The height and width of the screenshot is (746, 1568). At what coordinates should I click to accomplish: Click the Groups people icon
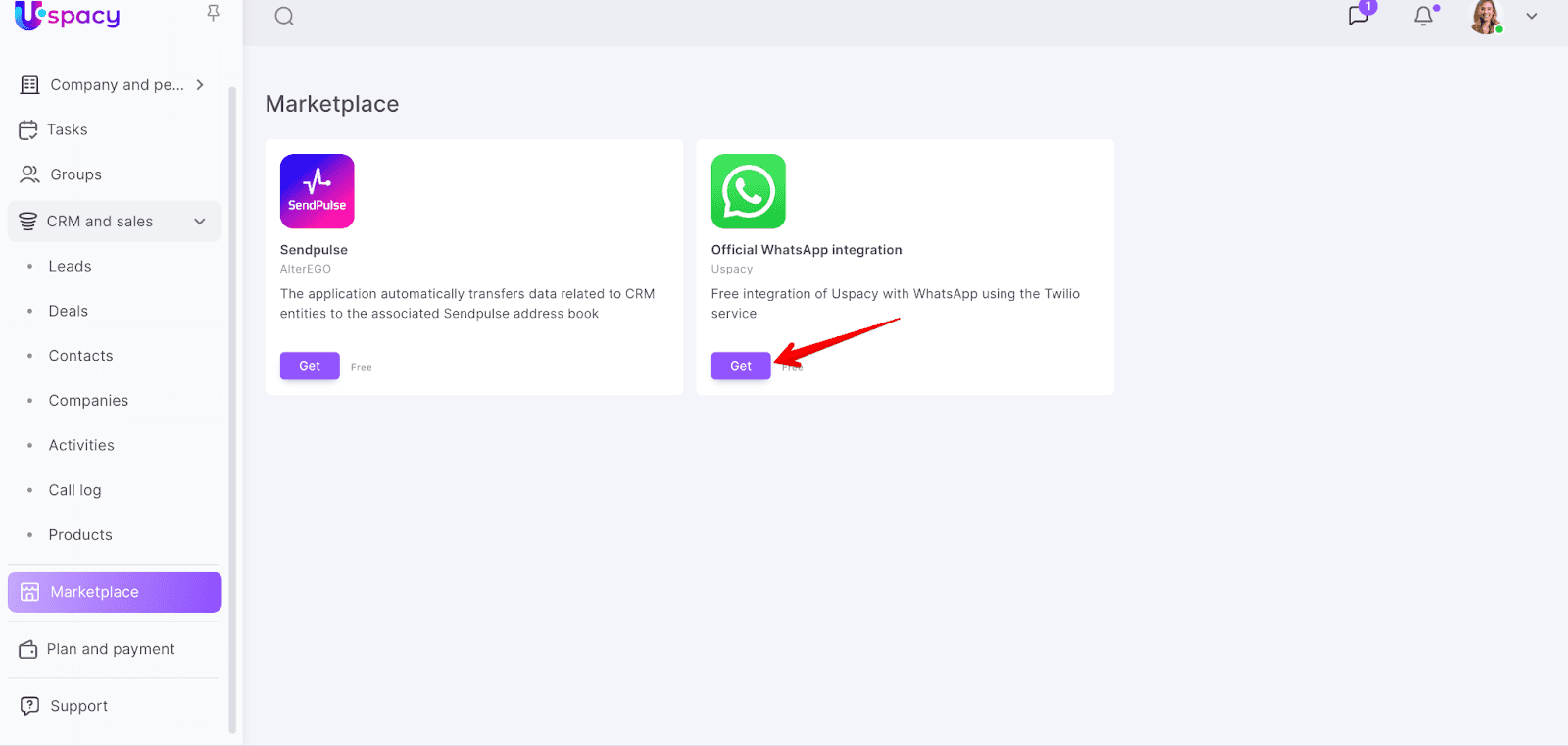tap(30, 174)
